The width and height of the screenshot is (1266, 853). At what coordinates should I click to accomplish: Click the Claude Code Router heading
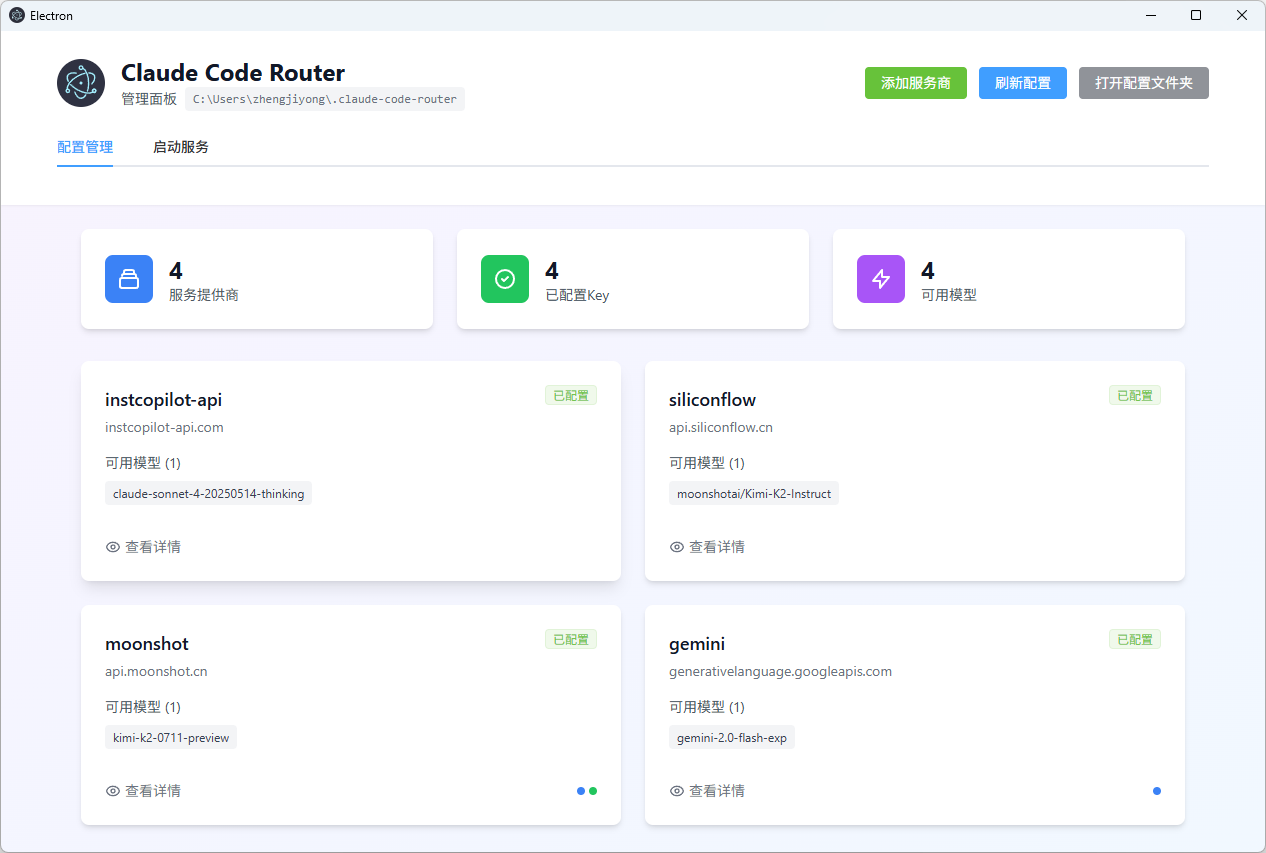click(233, 73)
